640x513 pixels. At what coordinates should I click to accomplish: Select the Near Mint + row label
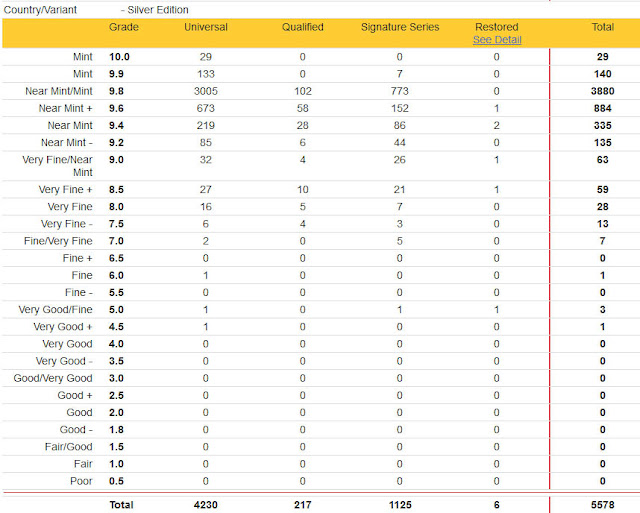66,108
